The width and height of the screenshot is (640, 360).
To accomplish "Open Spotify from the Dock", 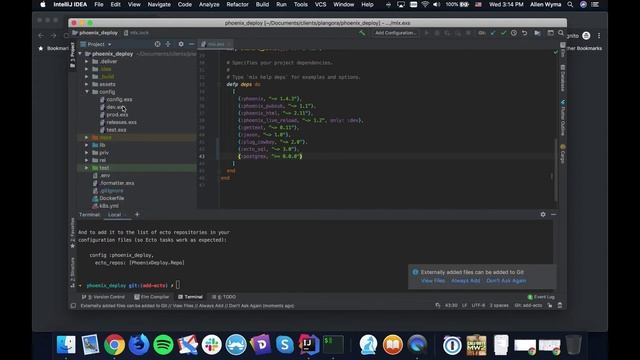I will coord(163,345).
